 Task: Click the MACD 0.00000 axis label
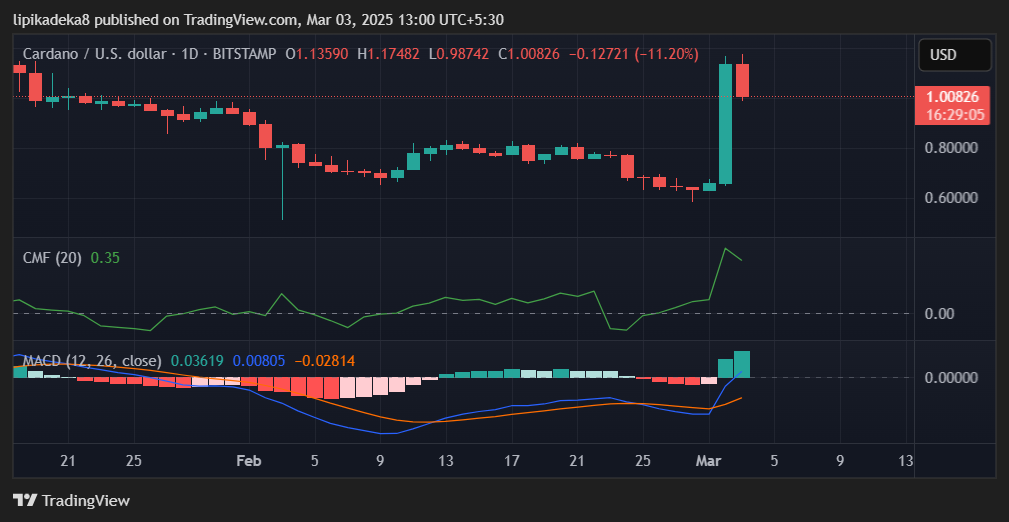(951, 377)
